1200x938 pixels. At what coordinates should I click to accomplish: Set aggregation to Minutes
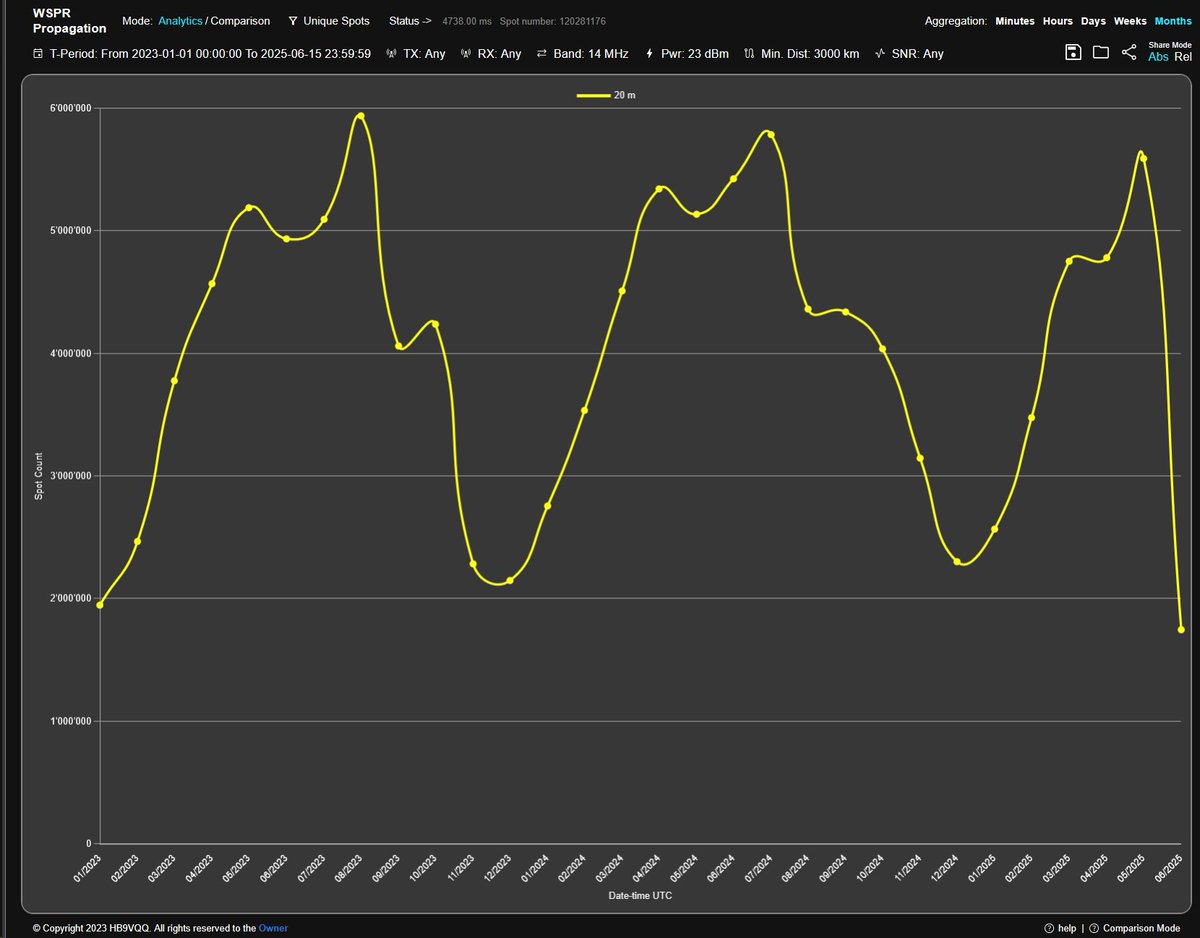coord(1015,21)
